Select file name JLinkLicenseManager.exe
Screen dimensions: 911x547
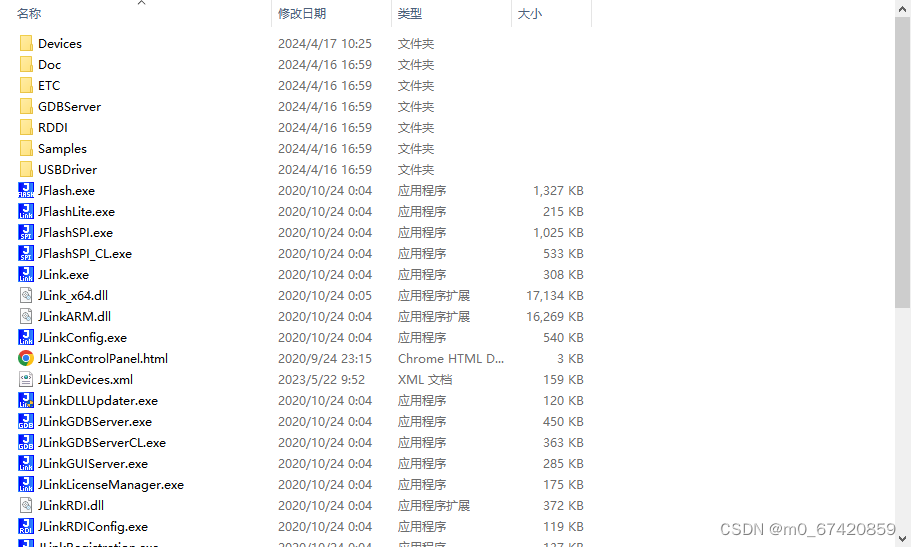coord(111,484)
